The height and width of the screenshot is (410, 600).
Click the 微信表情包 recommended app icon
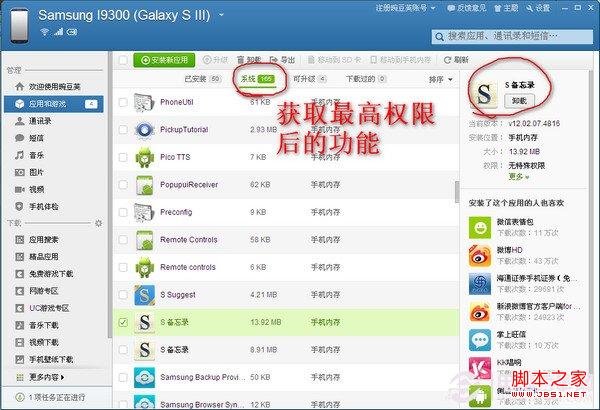click(480, 228)
